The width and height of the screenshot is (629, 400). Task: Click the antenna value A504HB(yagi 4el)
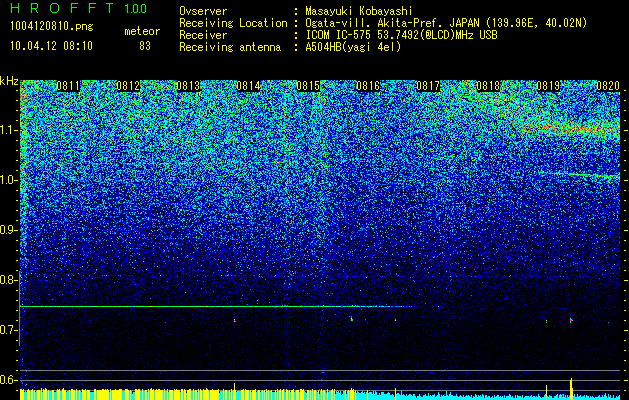click(353, 47)
